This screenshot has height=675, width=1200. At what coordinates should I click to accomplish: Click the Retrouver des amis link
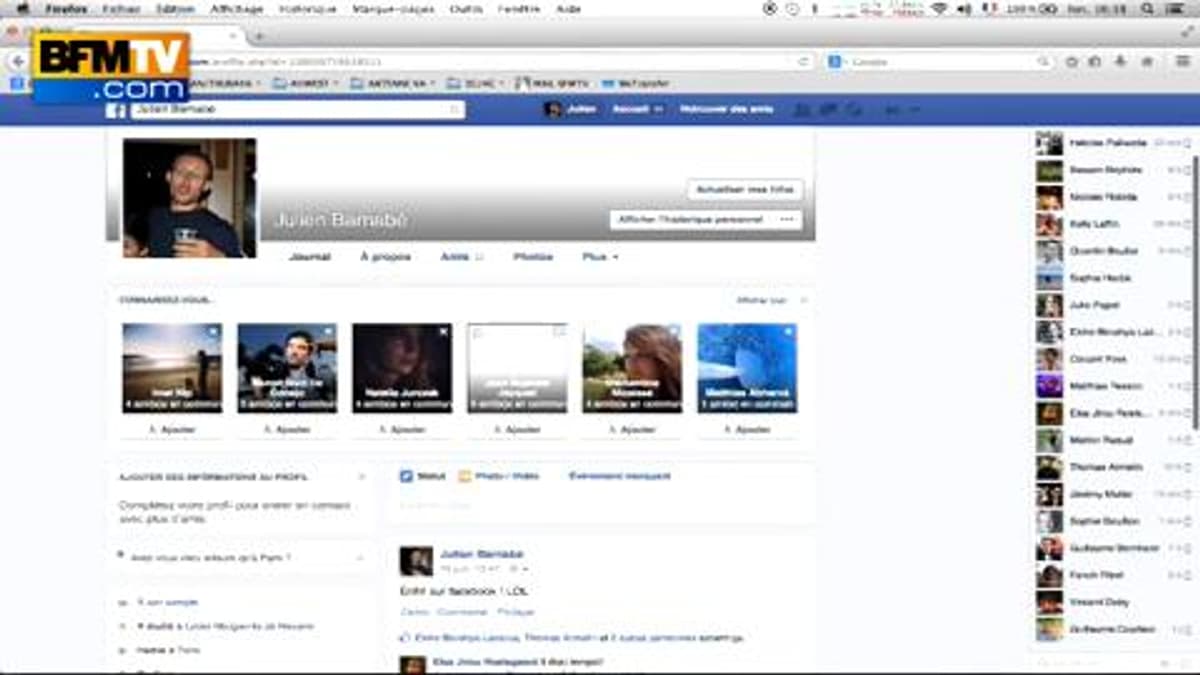point(727,110)
